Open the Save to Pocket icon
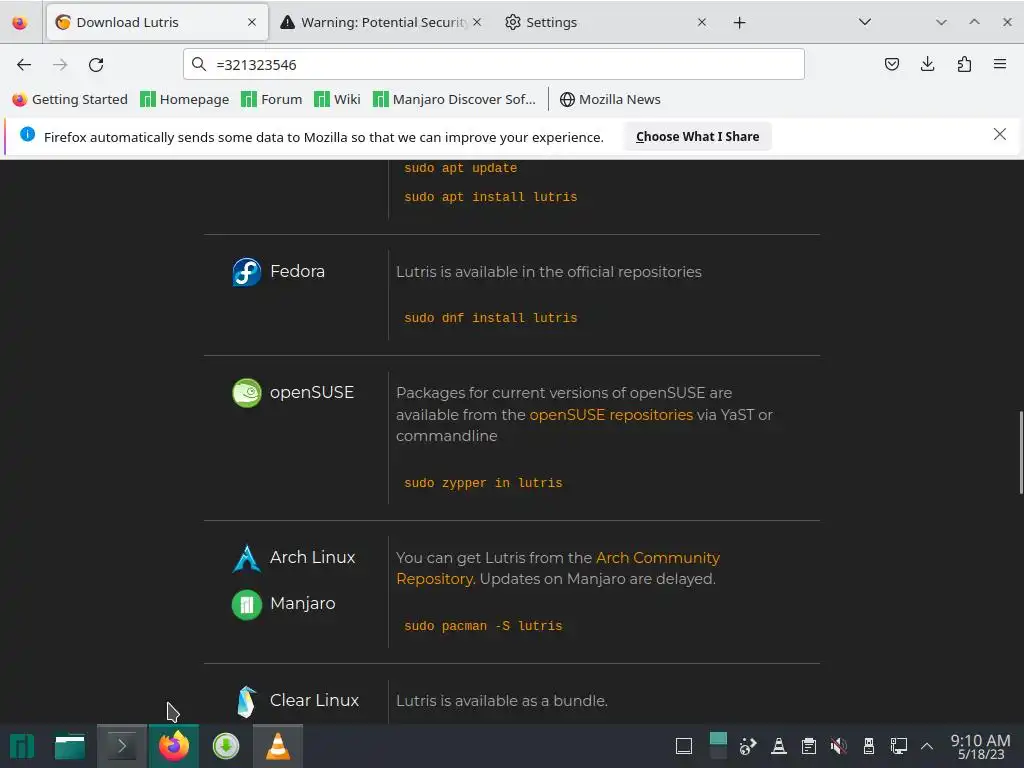 pos(891,64)
